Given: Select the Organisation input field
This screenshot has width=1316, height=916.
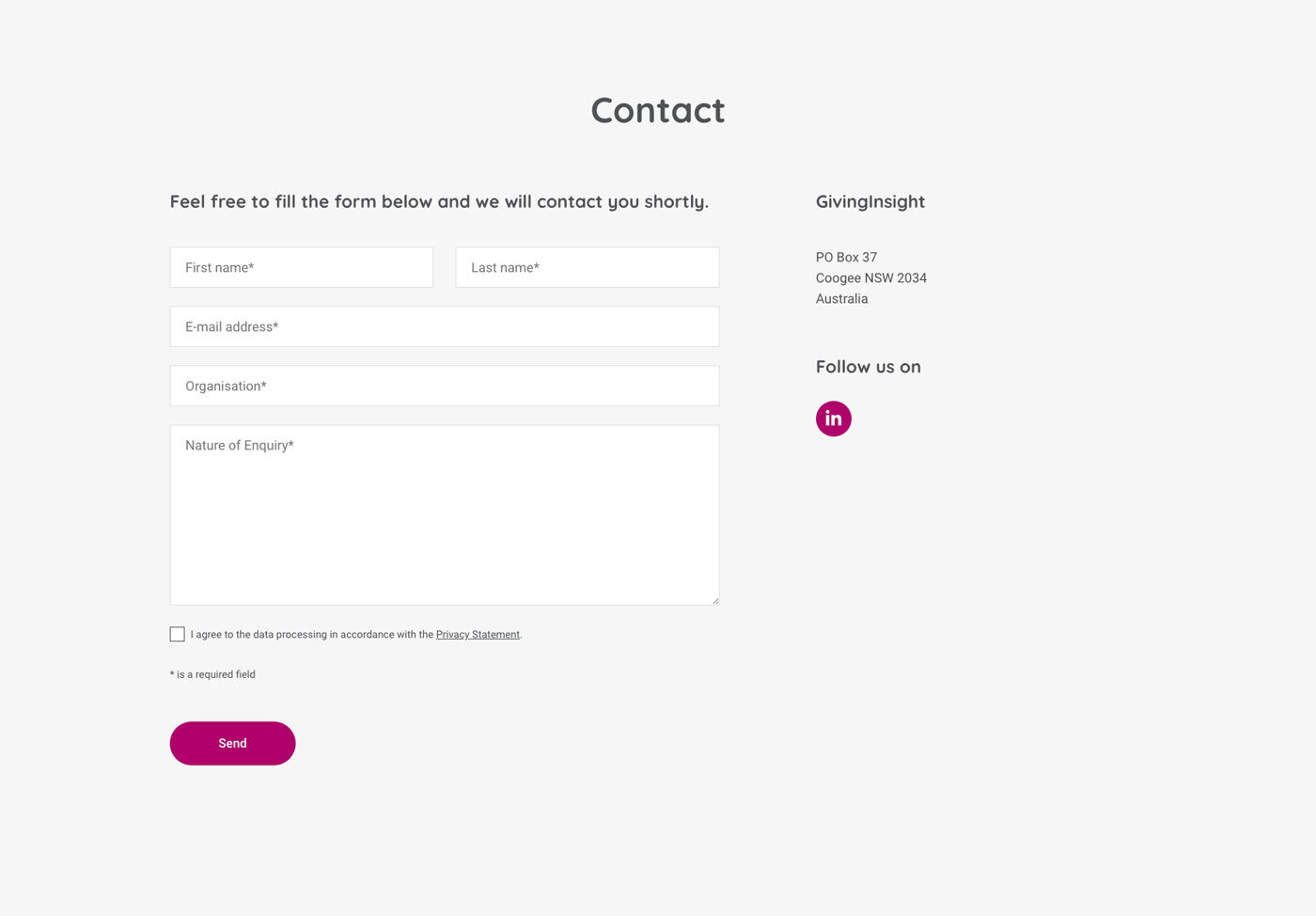Looking at the screenshot, I should [x=445, y=386].
